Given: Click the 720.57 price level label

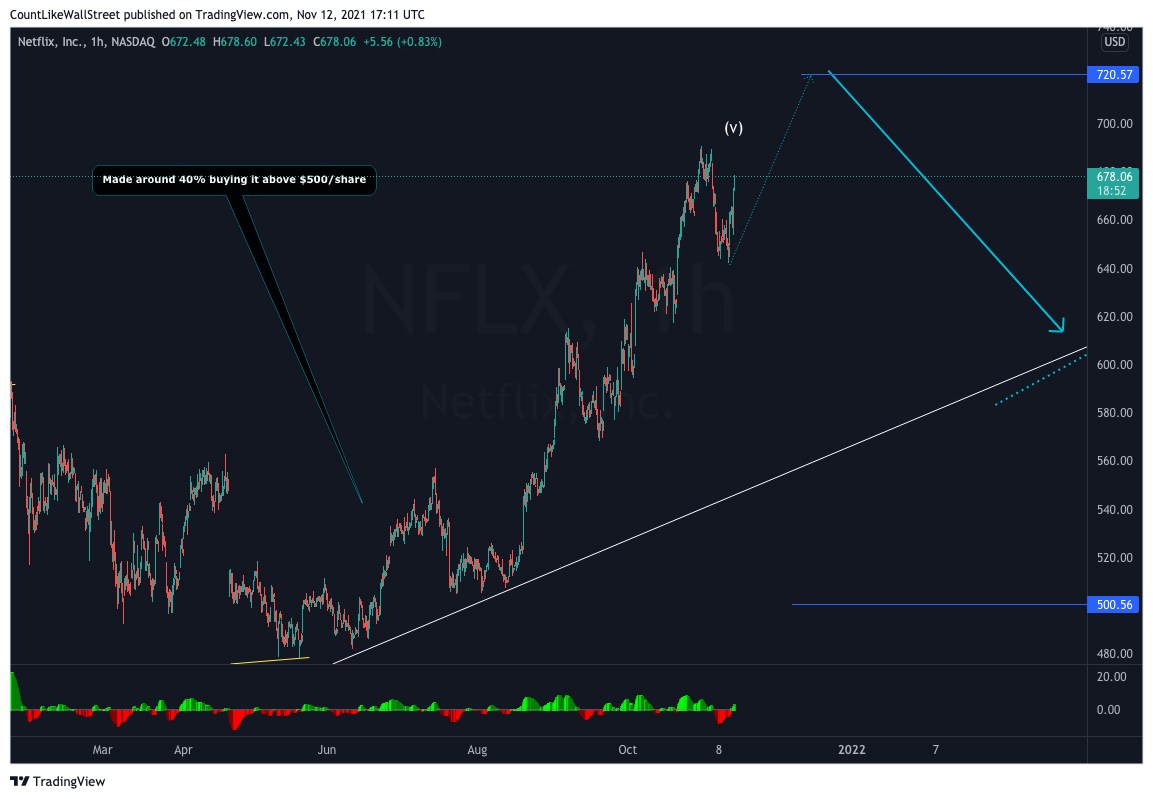Looking at the screenshot, I should pos(1114,74).
